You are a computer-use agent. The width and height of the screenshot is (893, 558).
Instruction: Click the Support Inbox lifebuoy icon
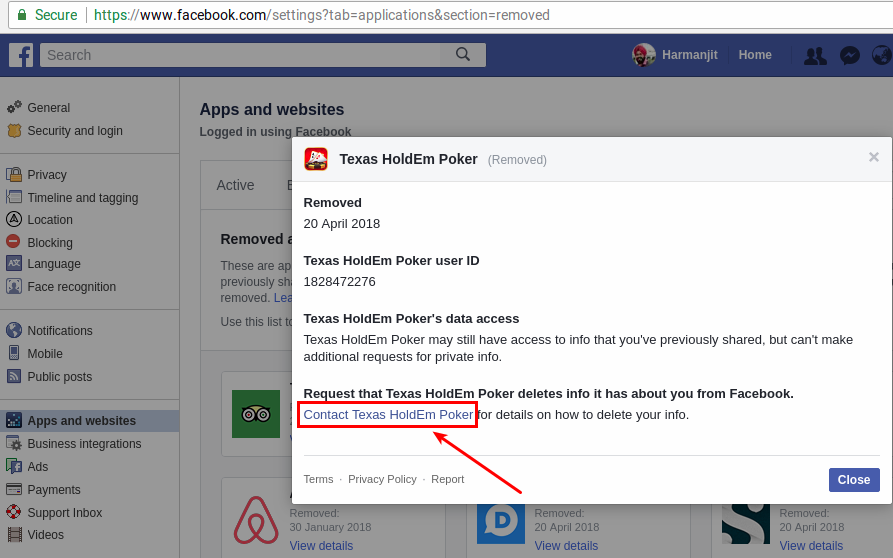pyautogui.click(x=14, y=512)
